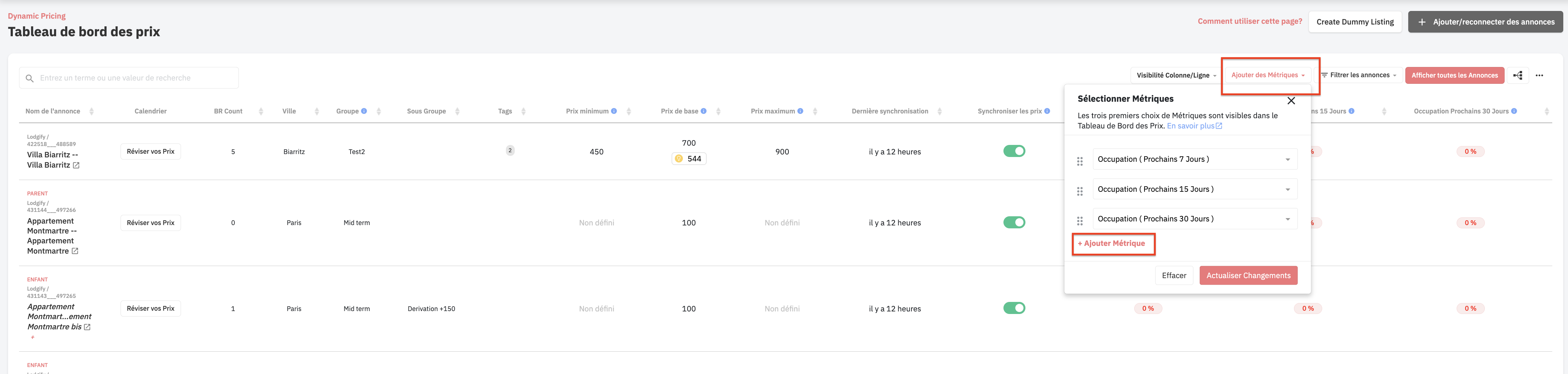Image resolution: width=1568 pixels, height=374 pixels.
Task: Sort by Prix de base column arrows
Action: click(718, 111)
